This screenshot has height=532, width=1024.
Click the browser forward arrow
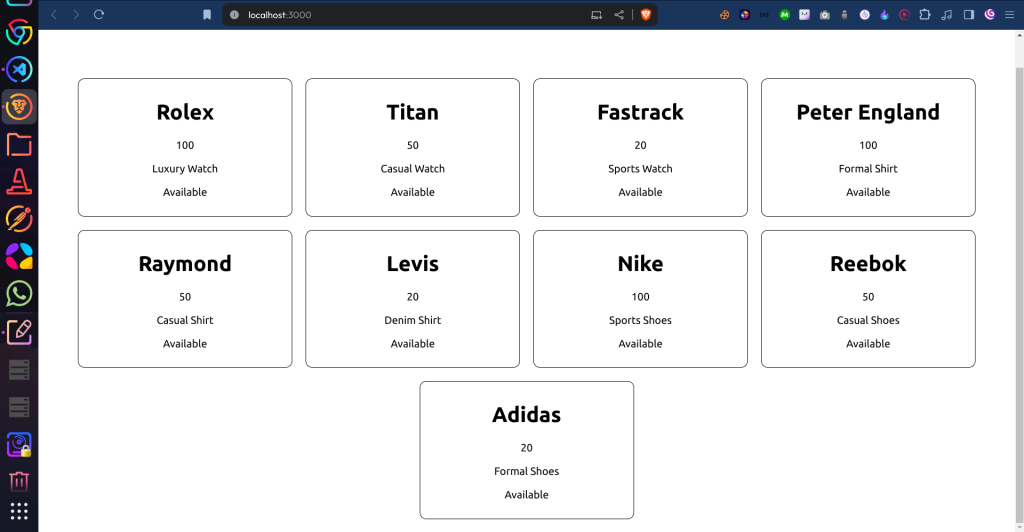point(76,14)
